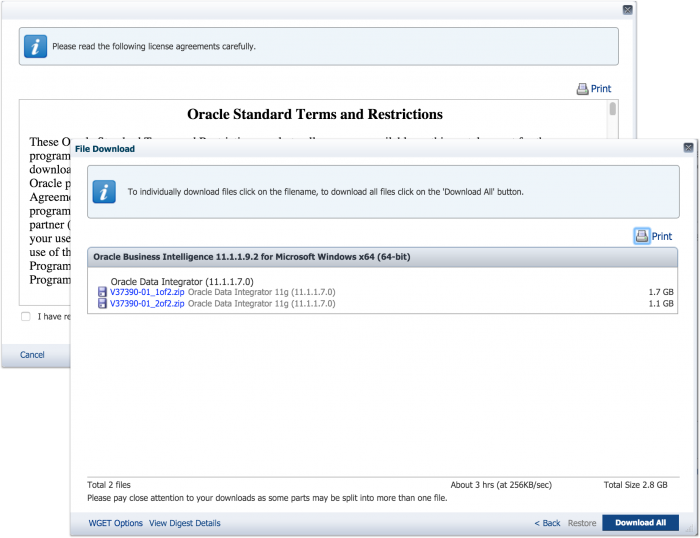The width and height of the screenshot is (700, 538).
Task: Click 'Total Size 2.8 GB' text
Action: (x=635, y=485)
